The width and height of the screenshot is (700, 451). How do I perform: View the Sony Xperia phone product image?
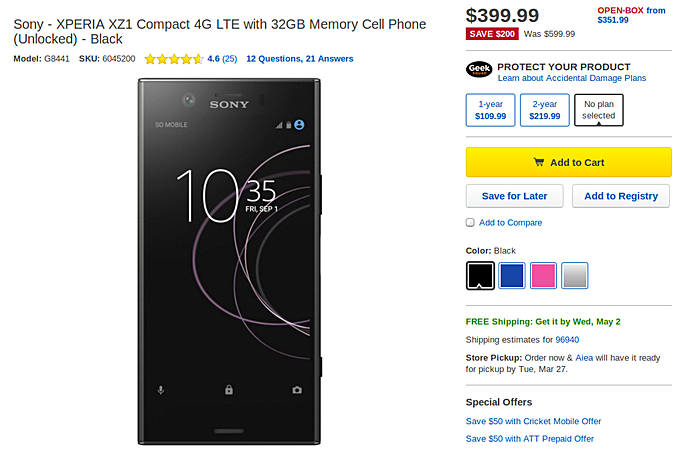230,262
